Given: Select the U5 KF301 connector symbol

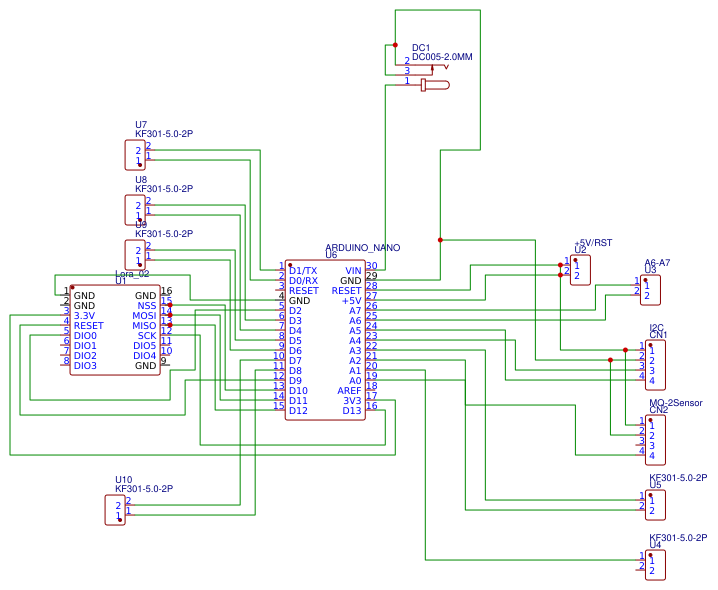Looking at the screenshot, I should (x=655, y=505).
